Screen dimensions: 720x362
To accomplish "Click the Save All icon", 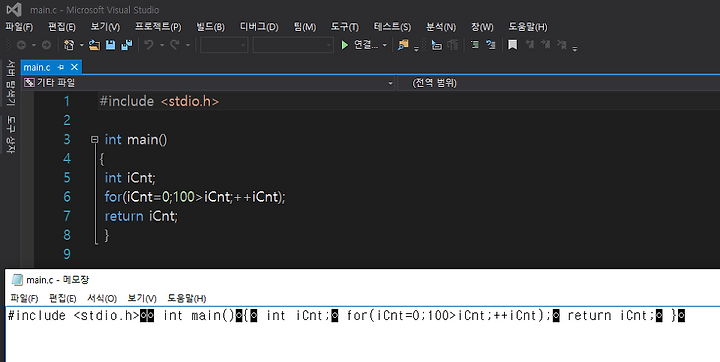I will [x=127, y=45].
